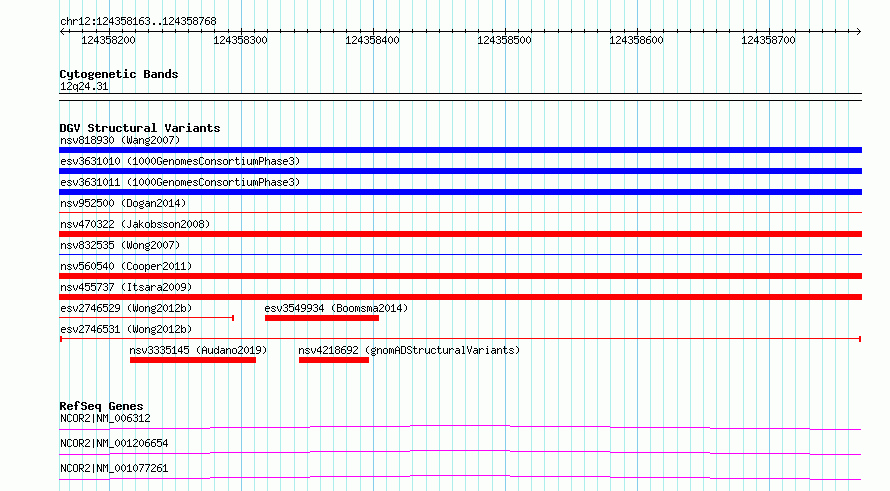890x491 pixels.
Task: Open nsv3335145 (Audano2019) label
Action: coord(198,350)
